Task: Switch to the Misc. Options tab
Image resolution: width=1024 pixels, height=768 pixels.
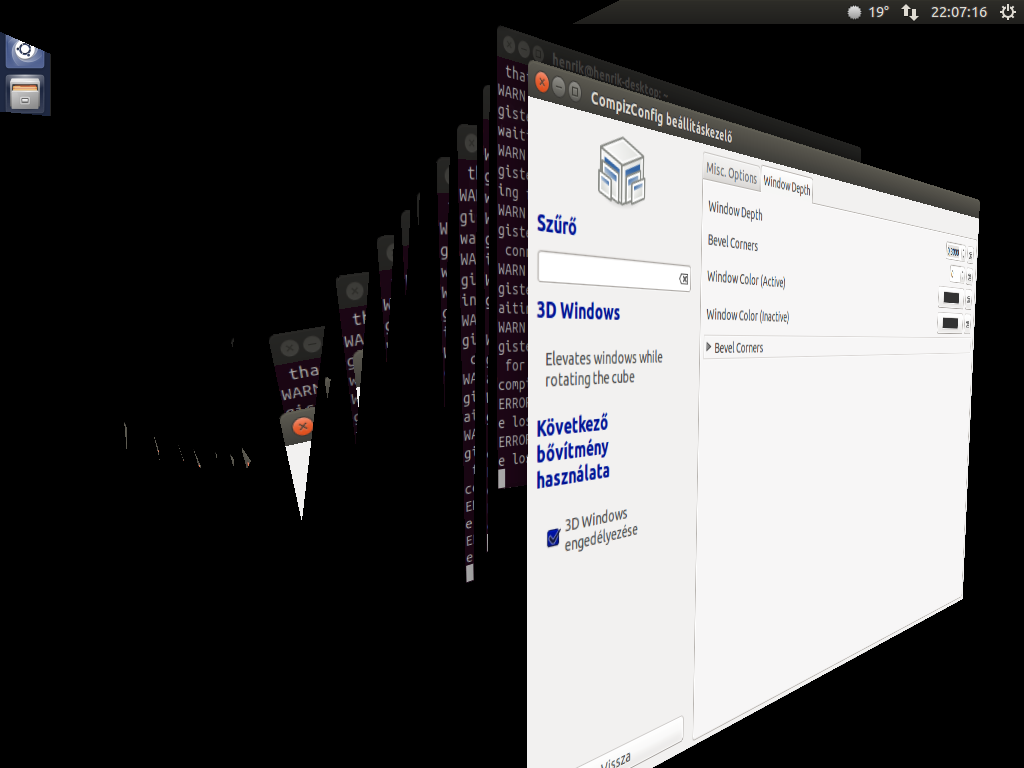Action: tap(731, 173)
